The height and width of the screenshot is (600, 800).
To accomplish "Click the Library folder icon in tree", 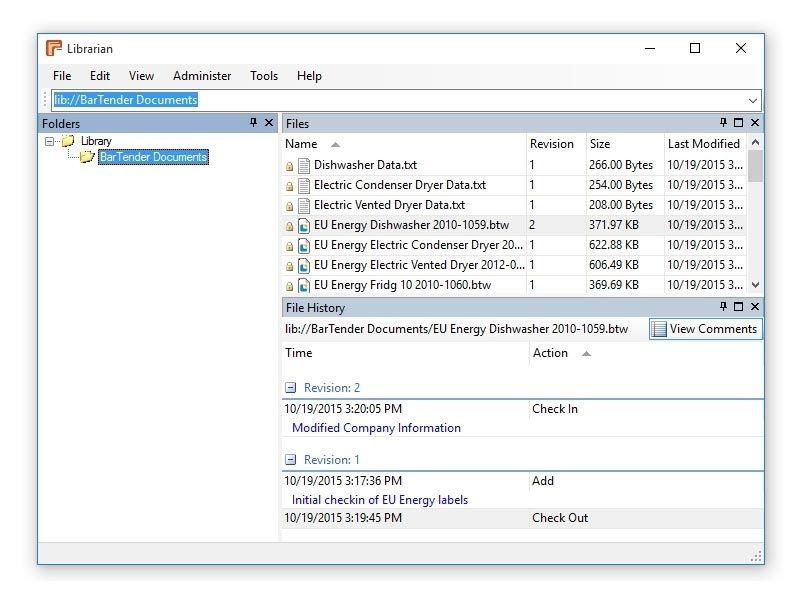I will coord(68,141).
